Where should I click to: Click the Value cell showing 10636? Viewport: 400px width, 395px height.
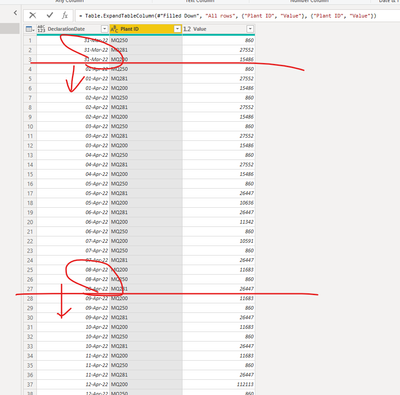pyautogui.click(x=219, y=203)
